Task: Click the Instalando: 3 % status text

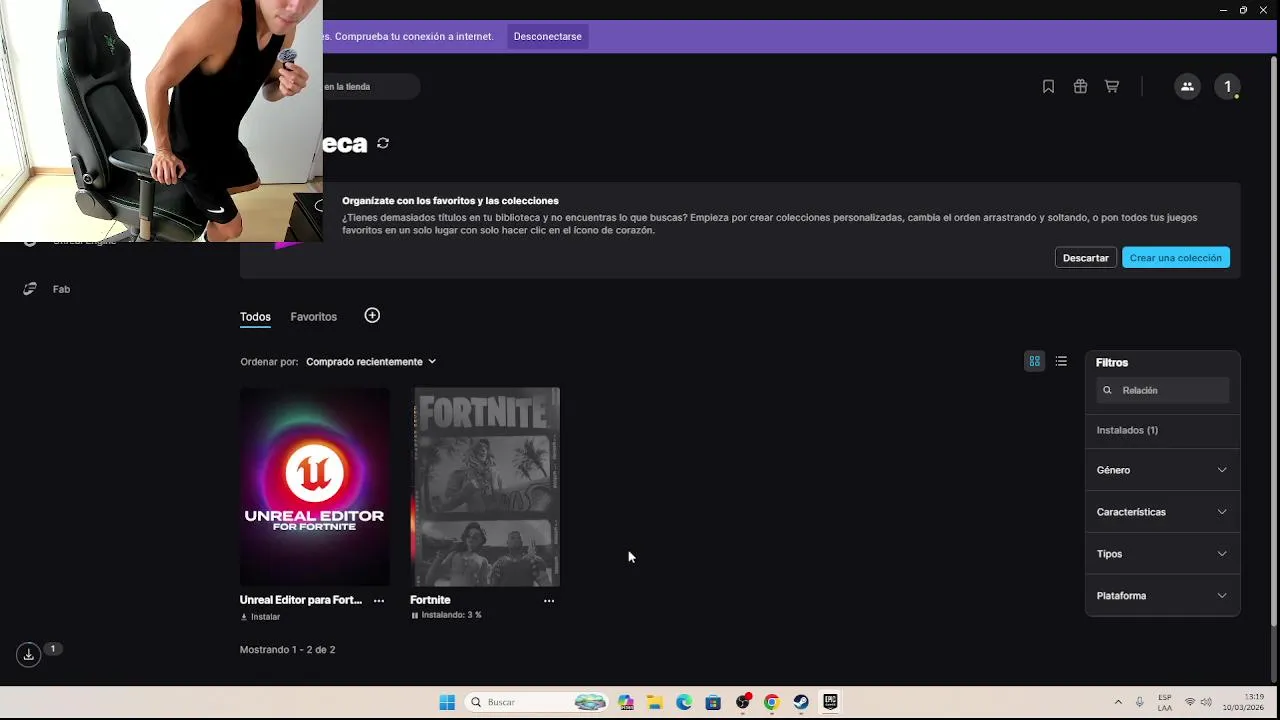Action: click(x=451, y=615)
